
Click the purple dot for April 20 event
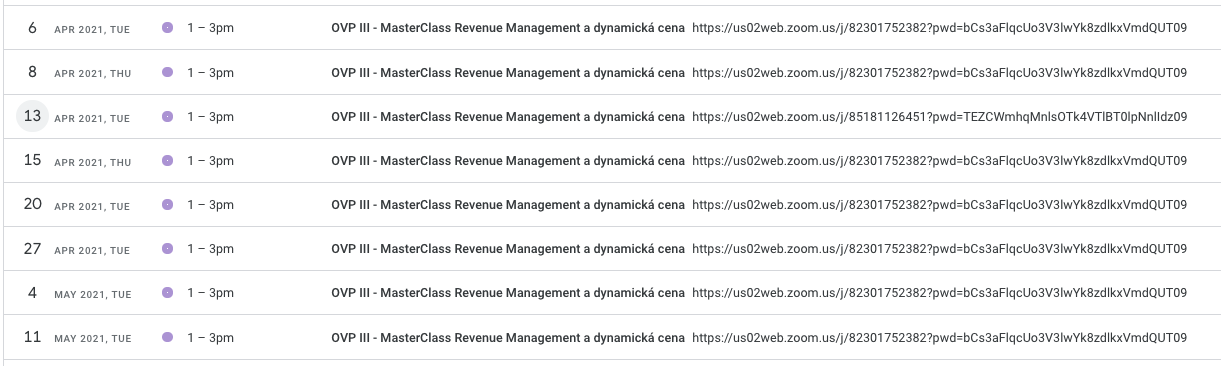pyautogui.click(x=167, y=204)
